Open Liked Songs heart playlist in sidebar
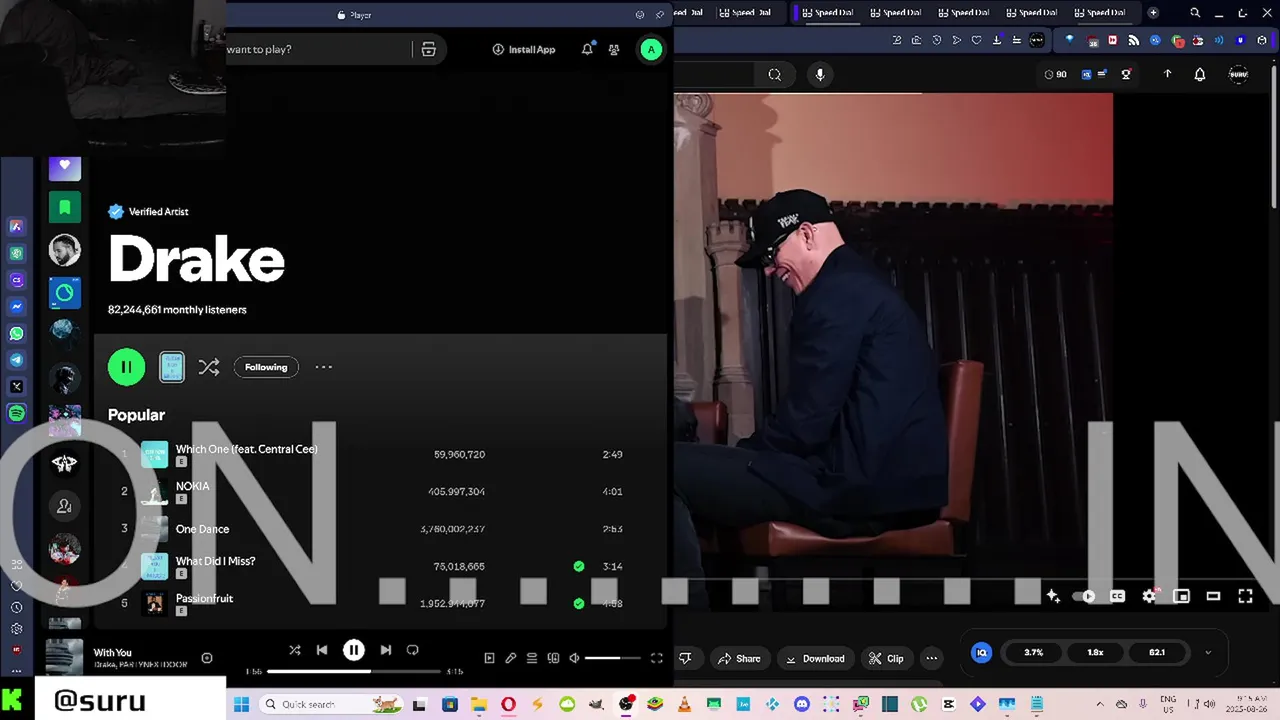Viewport: 1280px width, 720px height. 65,166
